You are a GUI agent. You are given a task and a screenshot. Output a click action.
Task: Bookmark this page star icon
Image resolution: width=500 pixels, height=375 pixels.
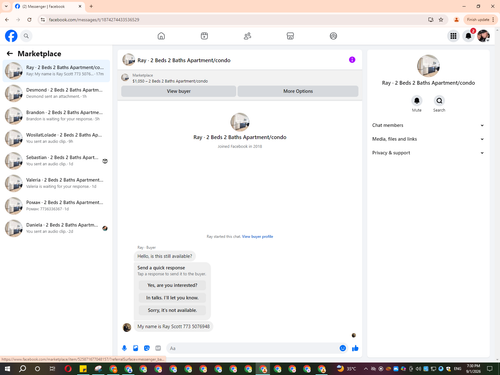pyautogui.click(x=441, y=20)
